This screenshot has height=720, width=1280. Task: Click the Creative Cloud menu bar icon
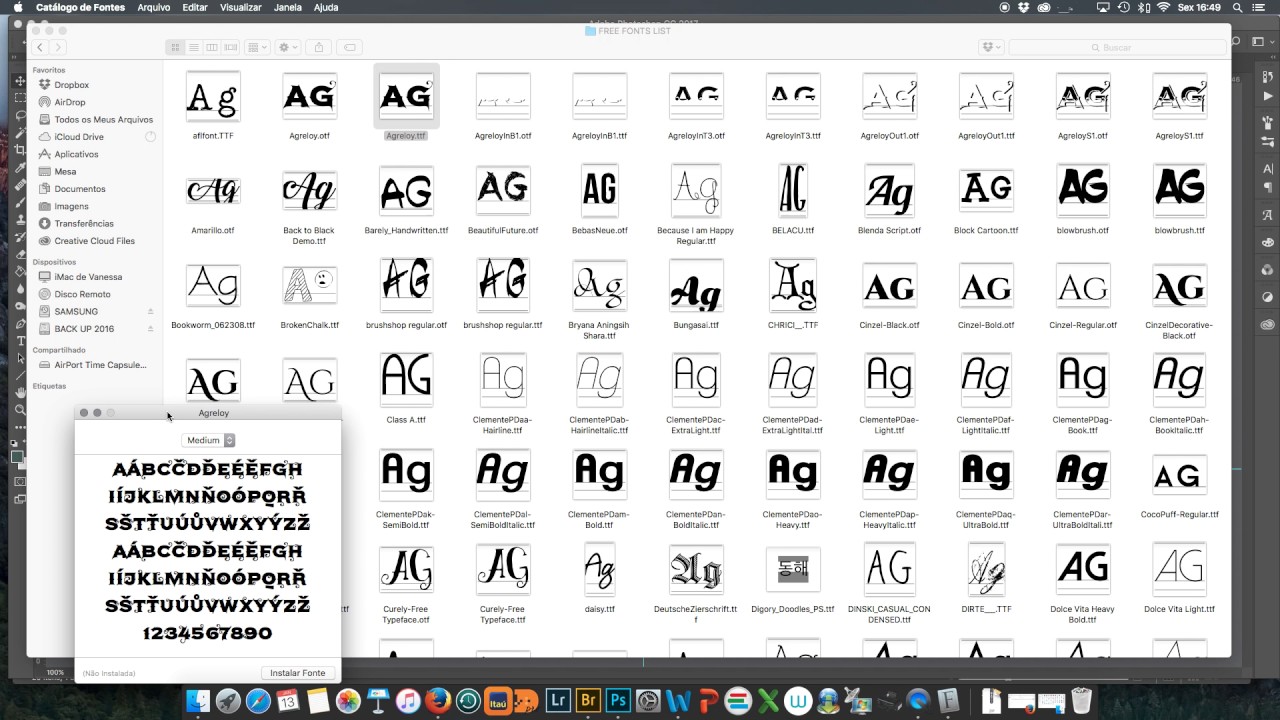click(1044, 7)
